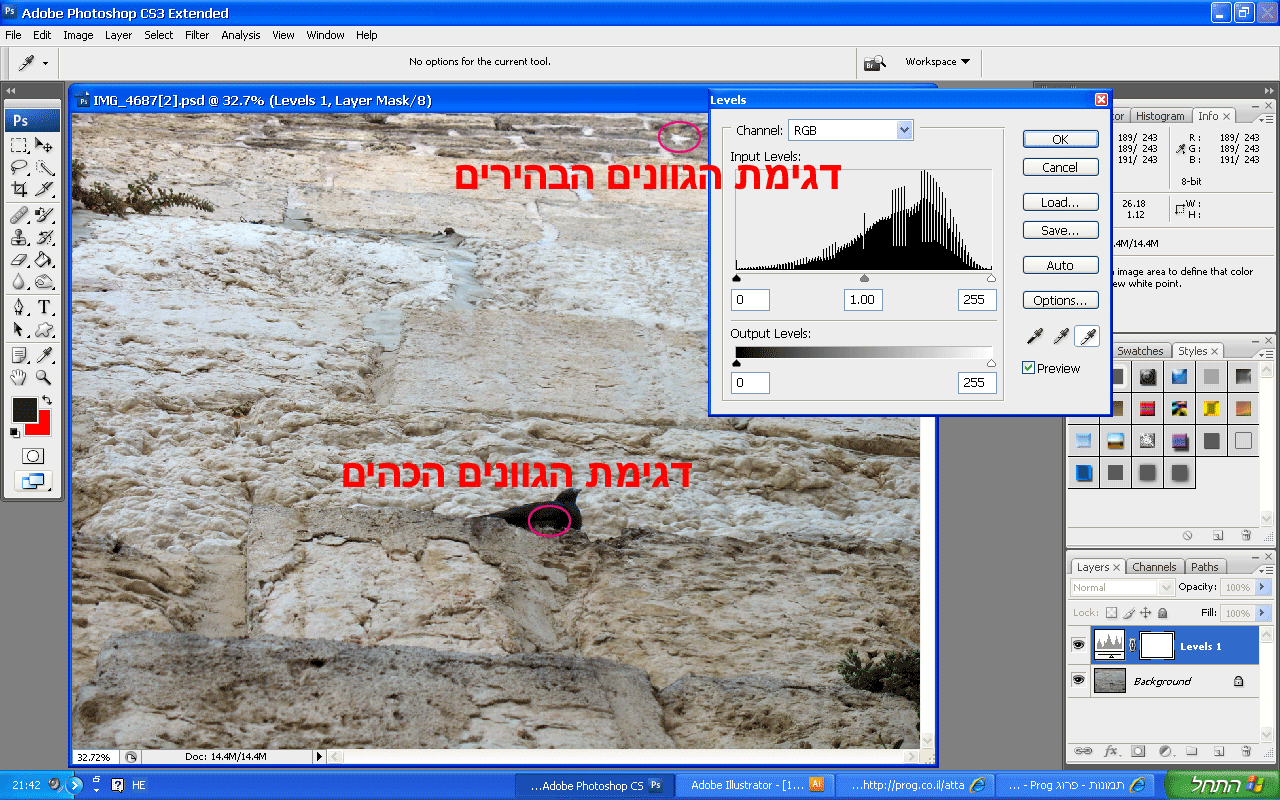The image size is (1280, 800).
Task: Hide the Background layer
Action: point(1078,681)
